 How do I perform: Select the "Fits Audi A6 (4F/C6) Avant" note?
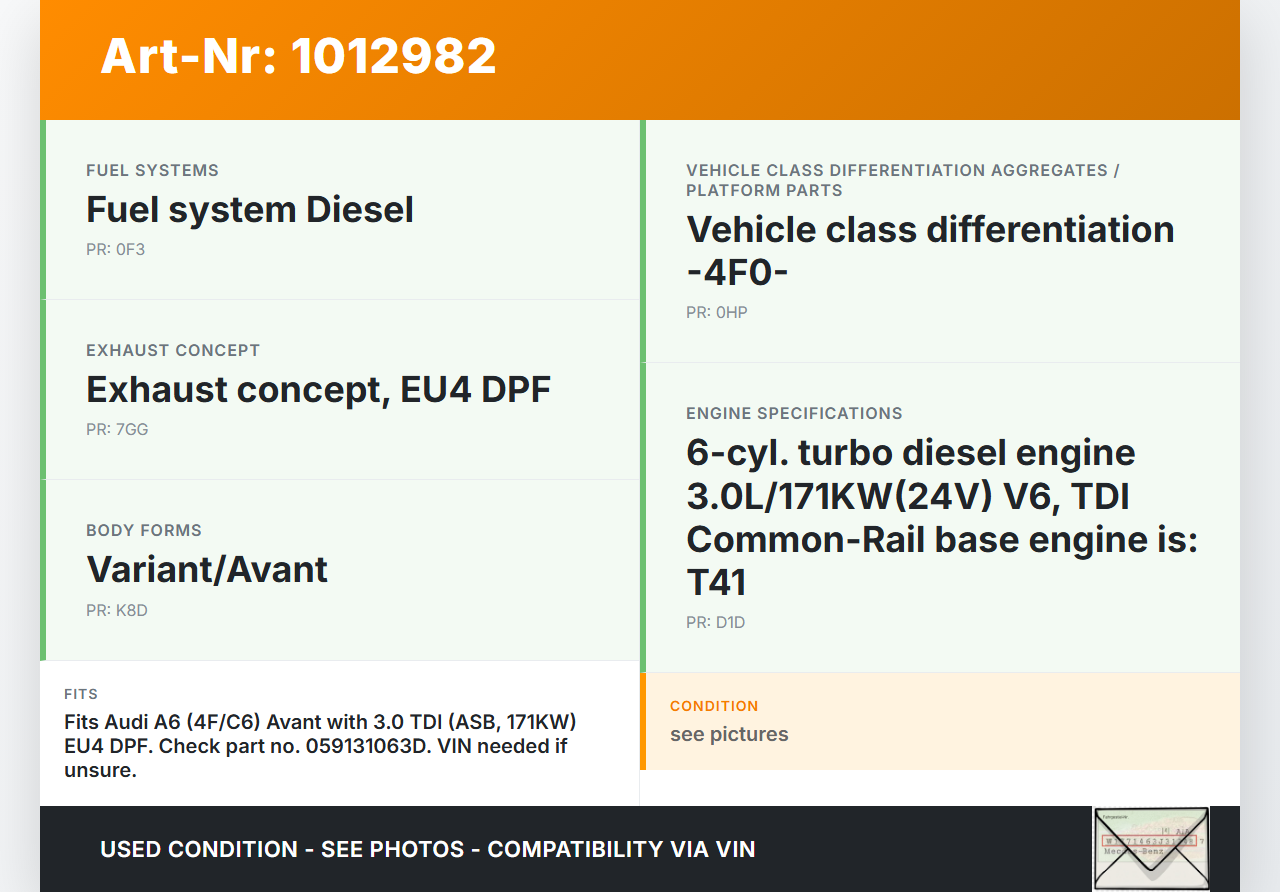320,746
